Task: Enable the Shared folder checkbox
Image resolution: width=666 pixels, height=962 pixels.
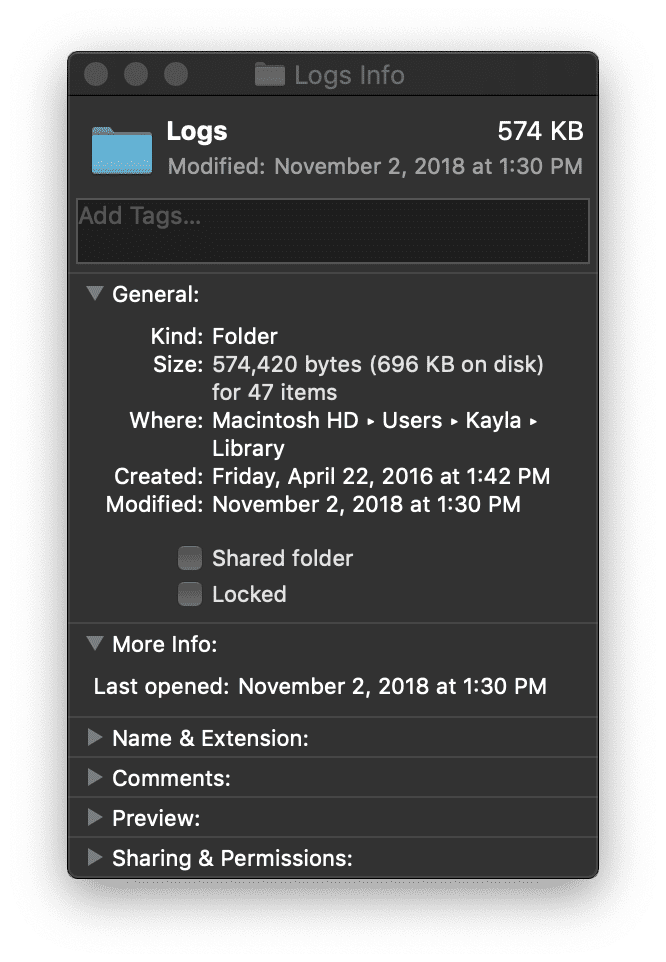Action: coord(190,558)
